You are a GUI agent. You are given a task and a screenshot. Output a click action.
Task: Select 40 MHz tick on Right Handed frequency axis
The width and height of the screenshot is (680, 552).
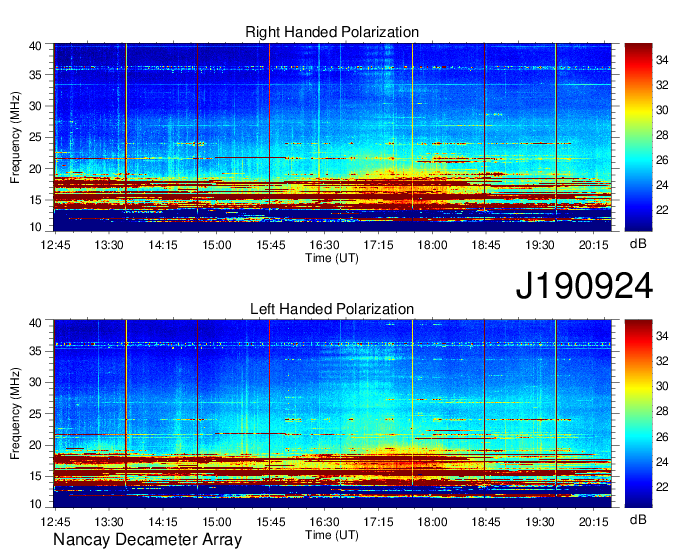36,46
